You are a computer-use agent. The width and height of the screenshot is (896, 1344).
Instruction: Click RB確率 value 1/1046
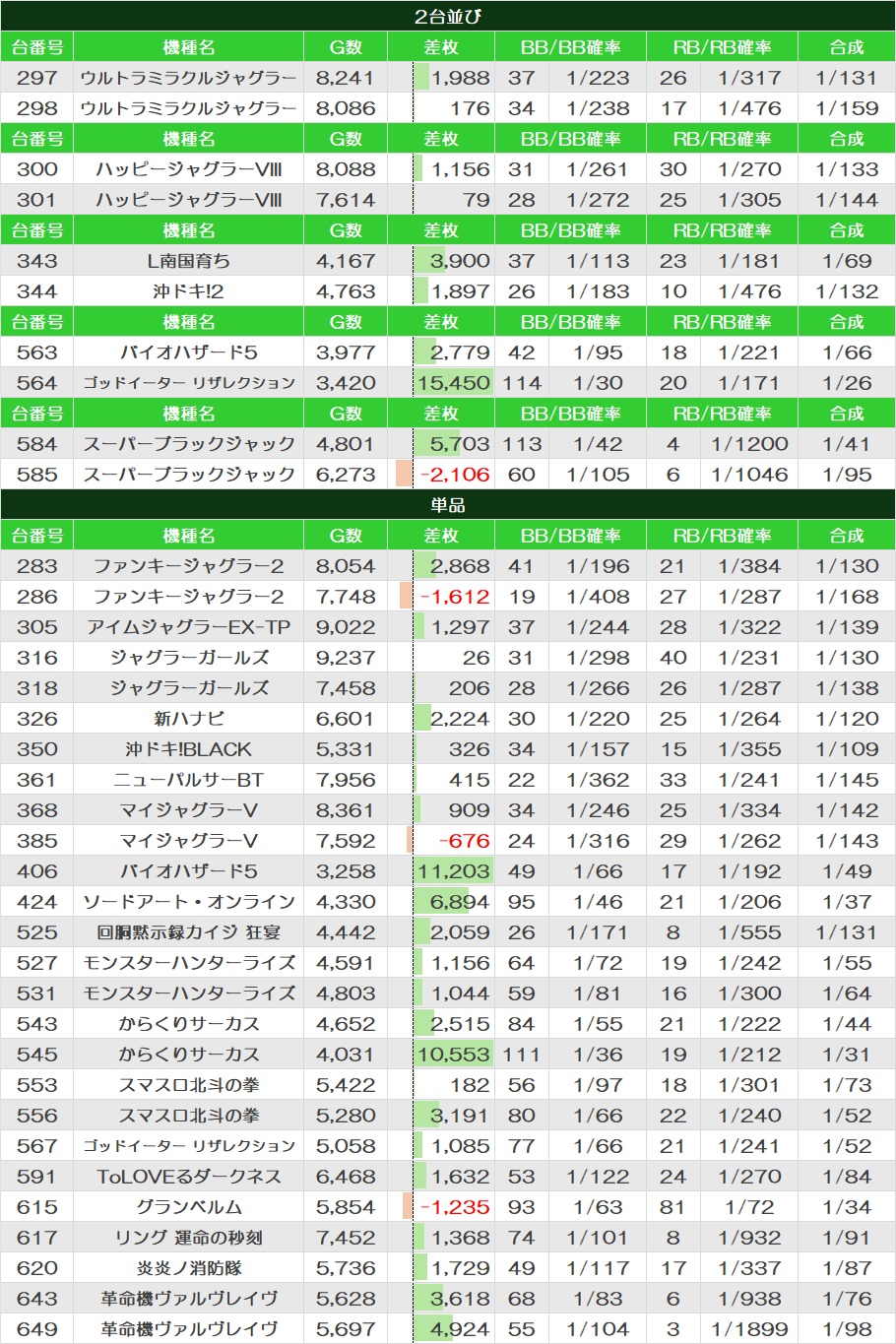pos(749,475)
